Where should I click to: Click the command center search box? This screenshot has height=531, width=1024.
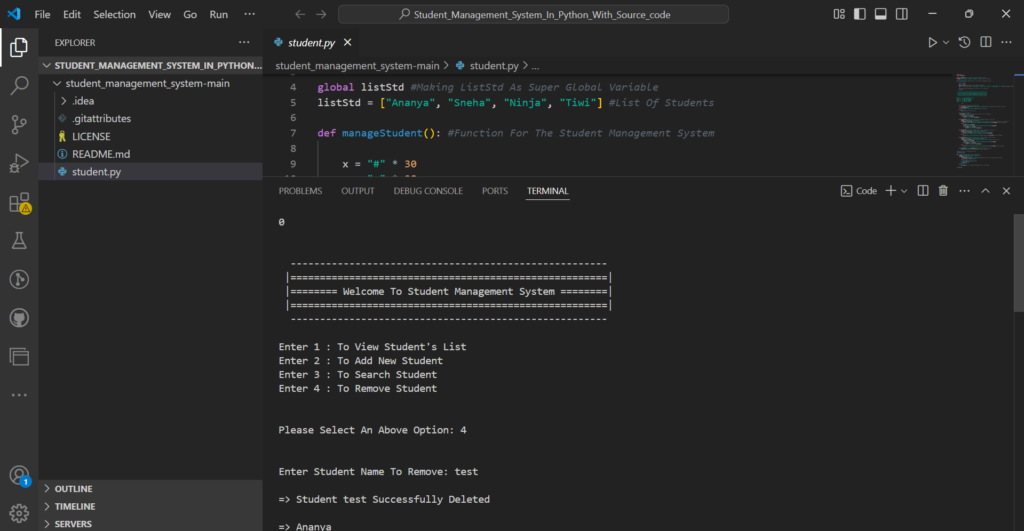pyautogui.click(x=534, y=14)
